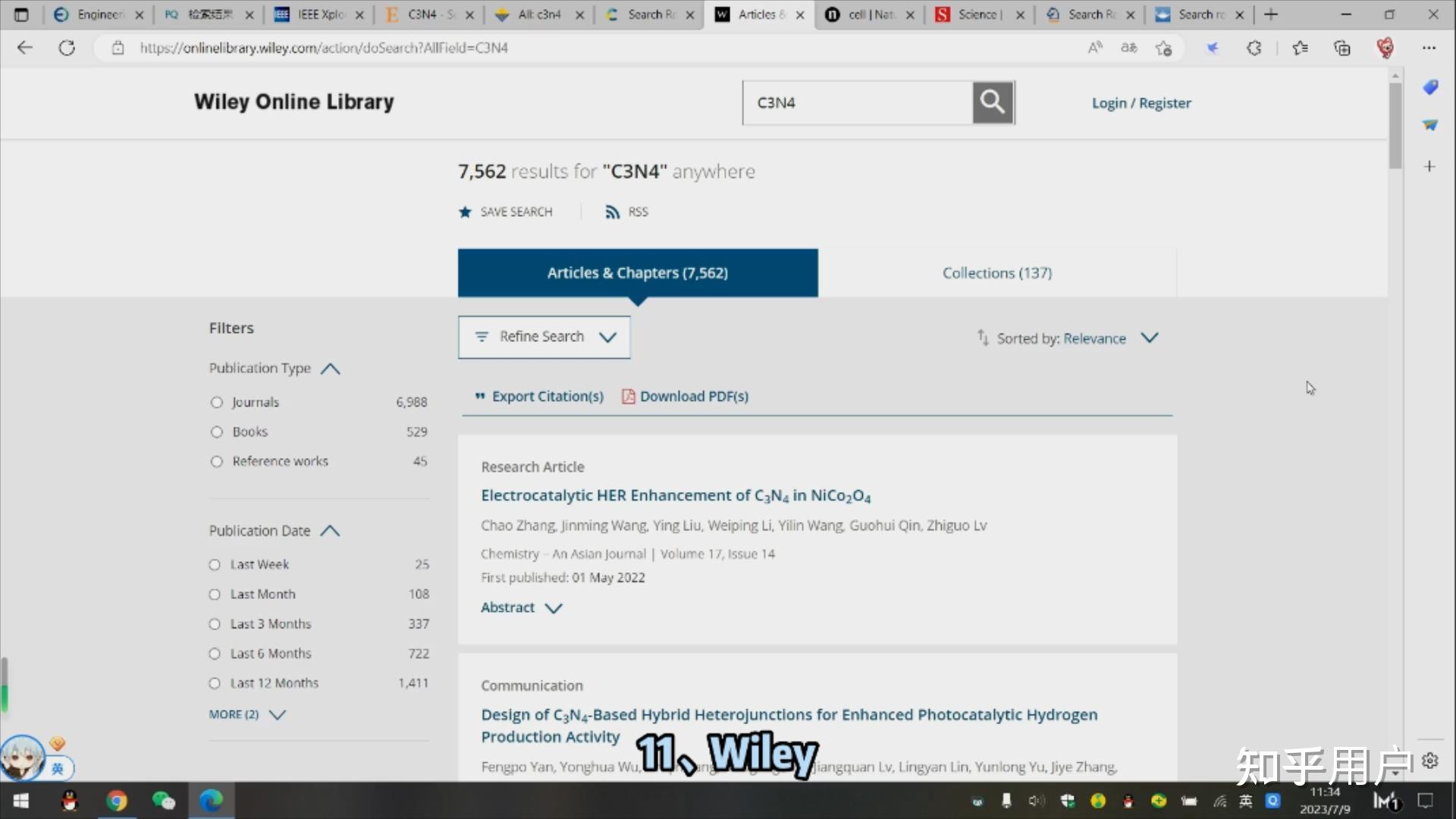Image resolution: width=1456 pixels, height=819 pixels.
Task: Click the browser address bar
Action: coord(591,48)
